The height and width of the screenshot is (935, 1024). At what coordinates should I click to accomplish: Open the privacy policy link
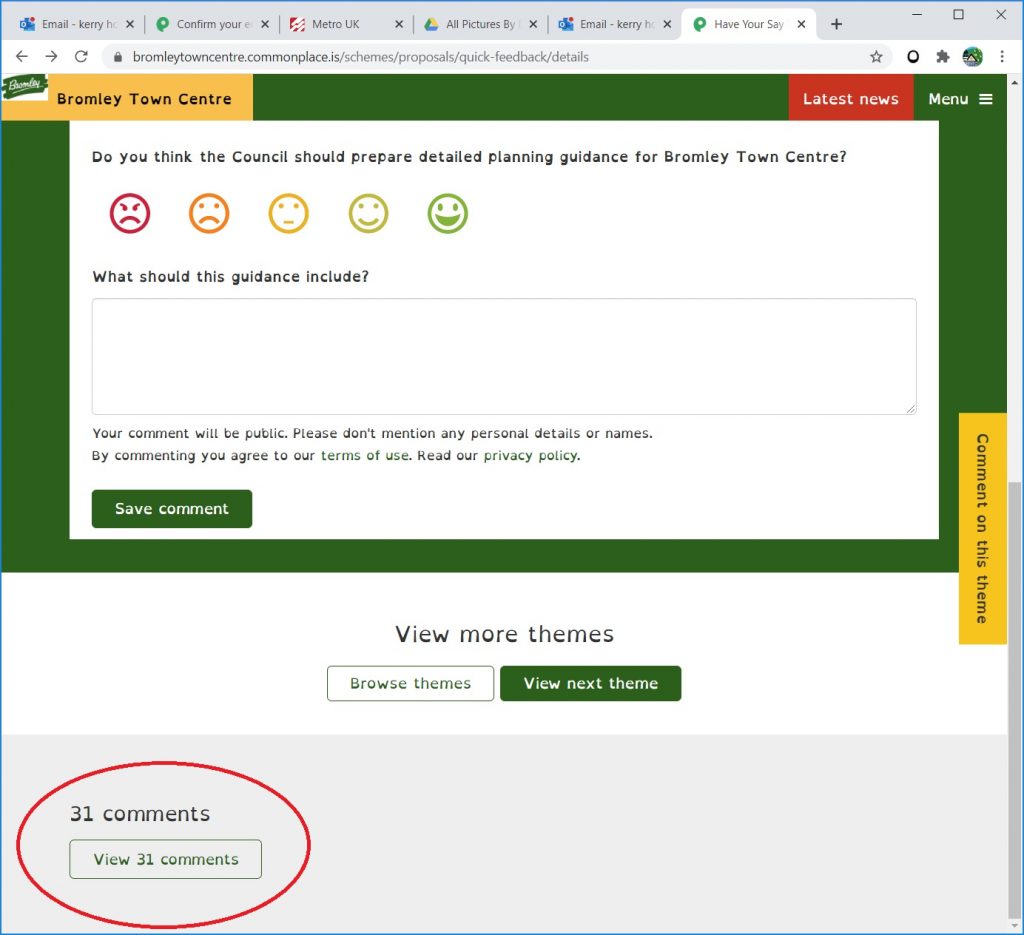pos(530,455)
